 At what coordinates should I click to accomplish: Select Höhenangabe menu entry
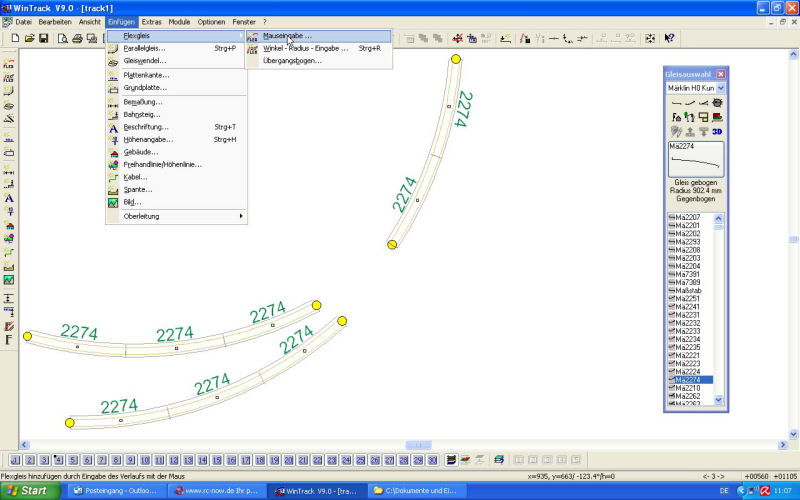177,139
